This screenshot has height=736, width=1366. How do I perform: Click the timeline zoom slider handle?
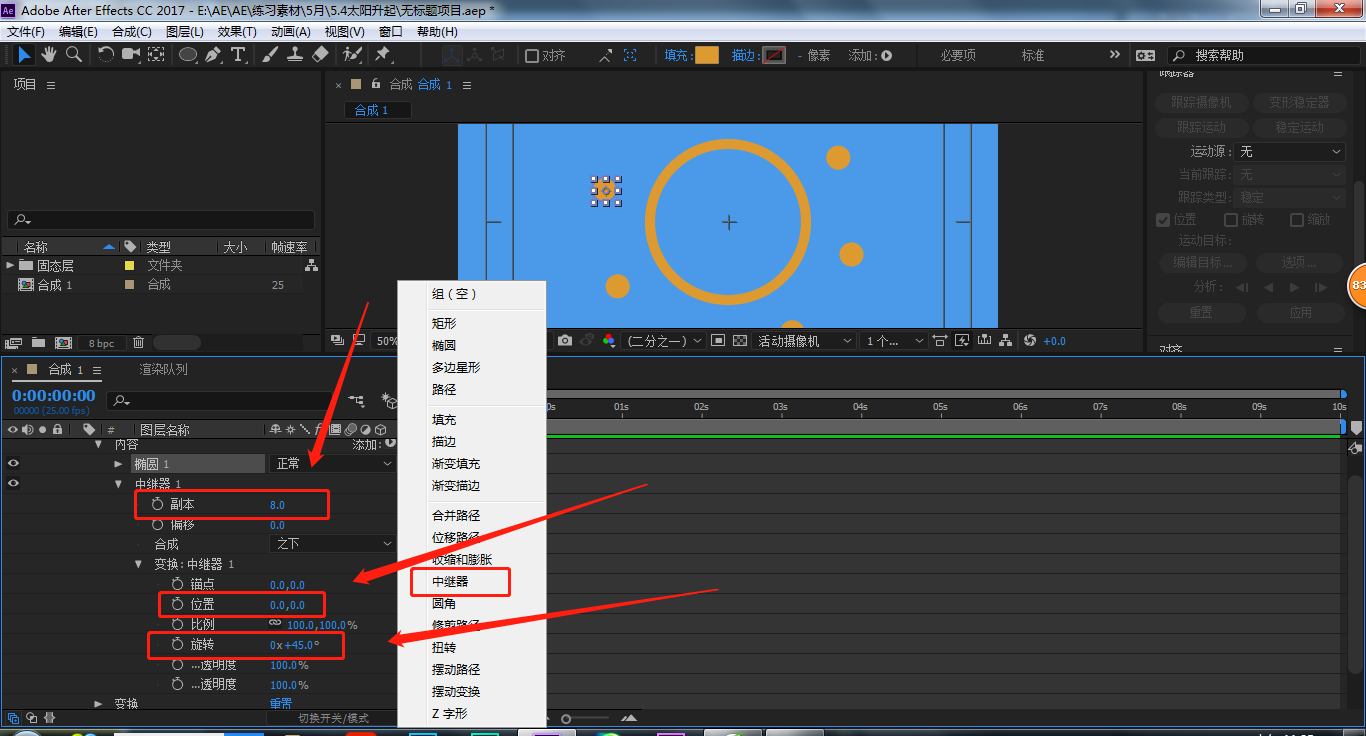pos(566,718)
